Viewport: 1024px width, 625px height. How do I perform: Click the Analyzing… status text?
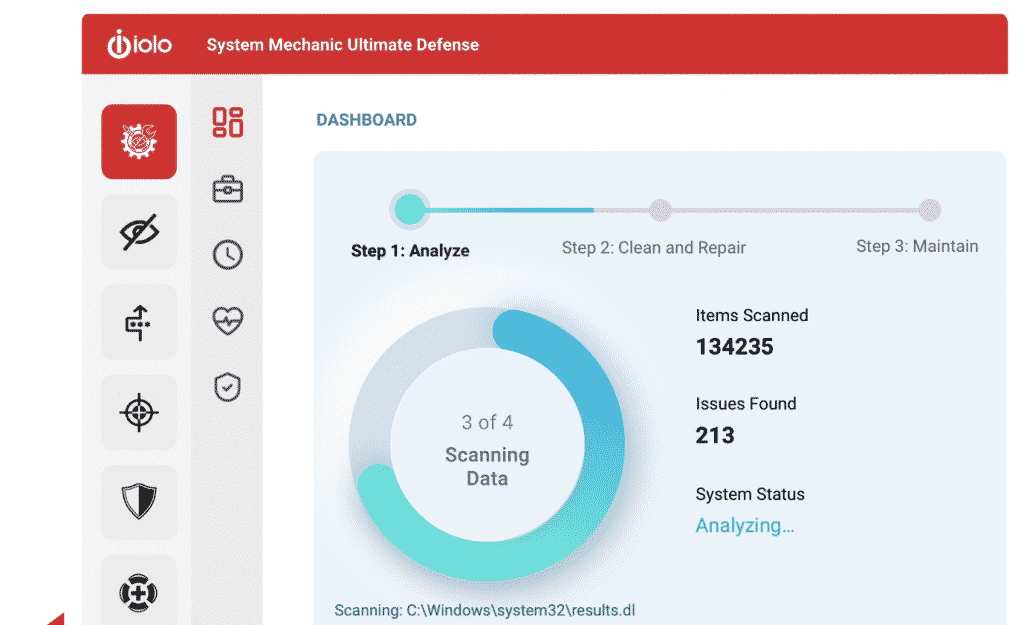click(x=745, y=526)
